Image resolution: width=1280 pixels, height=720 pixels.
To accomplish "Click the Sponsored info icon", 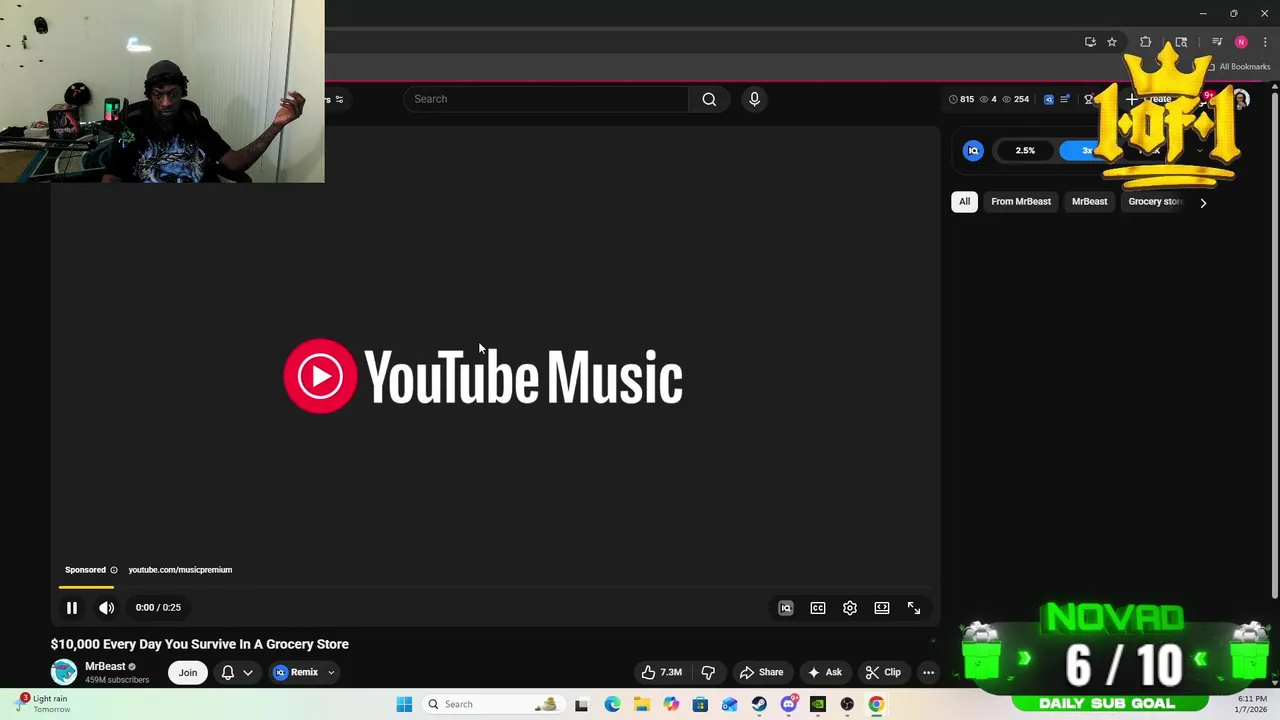I will coord(113,570).
